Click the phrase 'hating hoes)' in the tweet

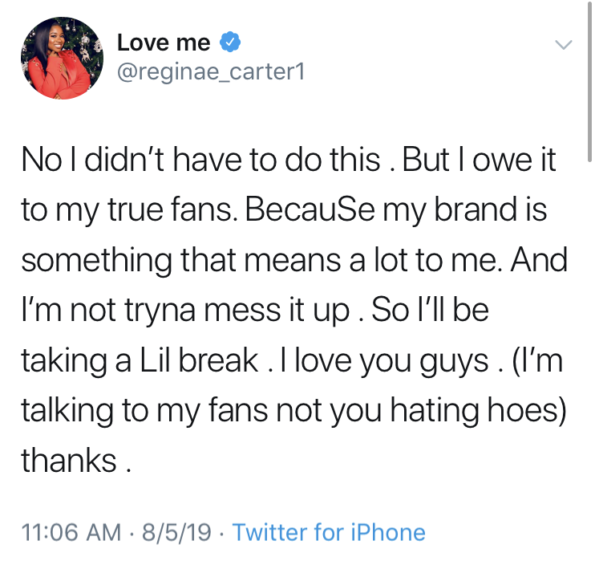pyautogui.click(x=478, y=410)
